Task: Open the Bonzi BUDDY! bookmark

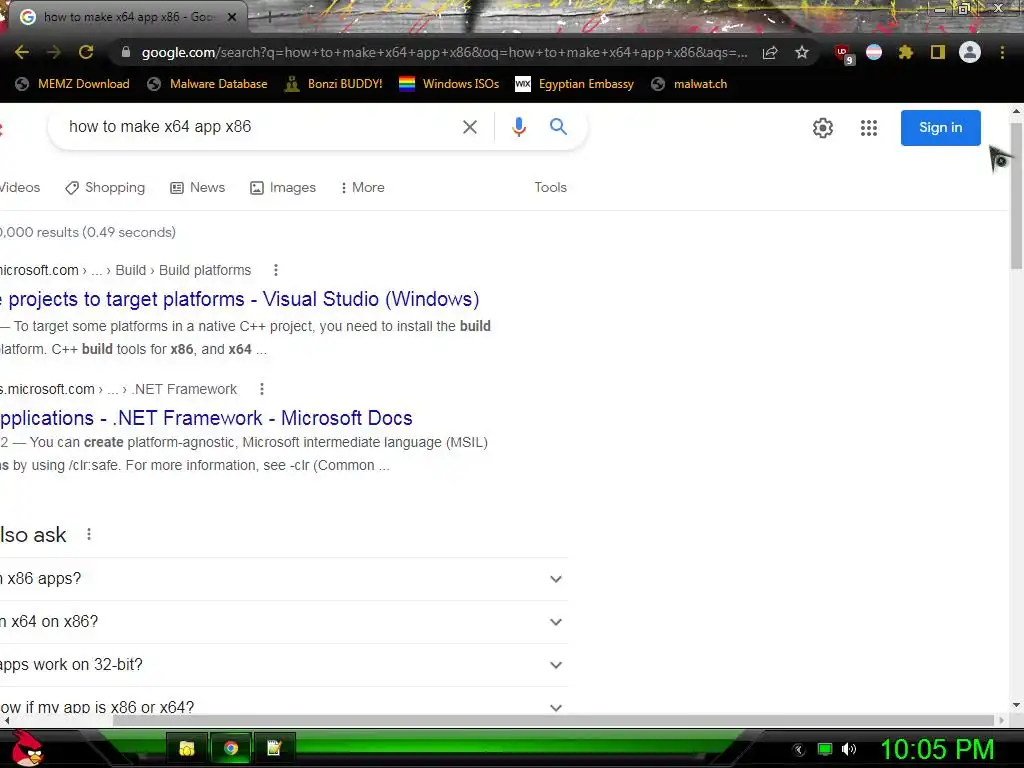Action: 334,84
